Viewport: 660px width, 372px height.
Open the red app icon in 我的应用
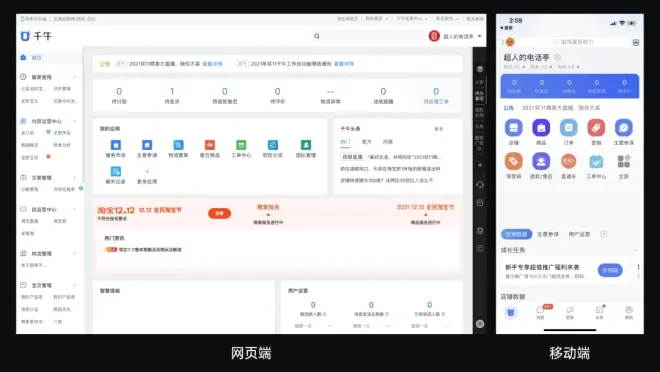coord(210,145)
